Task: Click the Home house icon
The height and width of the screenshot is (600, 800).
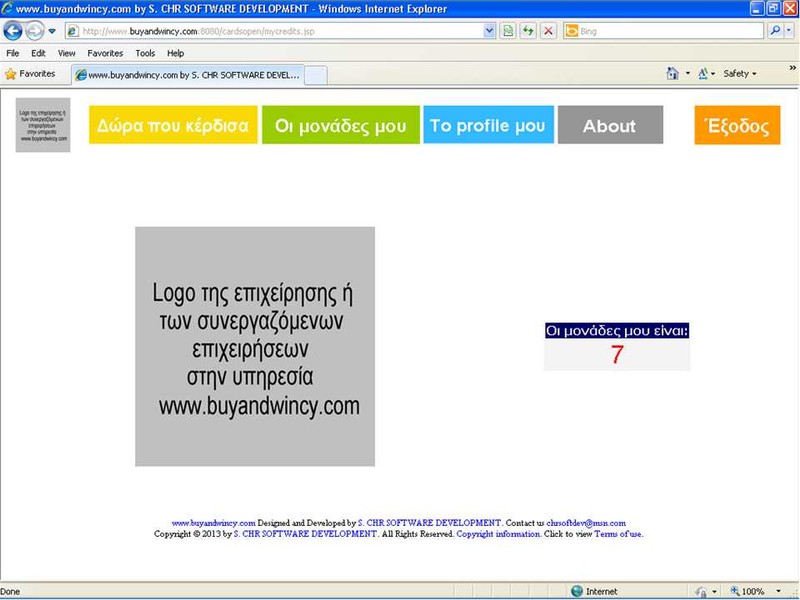Action: [x=672, y=74]
